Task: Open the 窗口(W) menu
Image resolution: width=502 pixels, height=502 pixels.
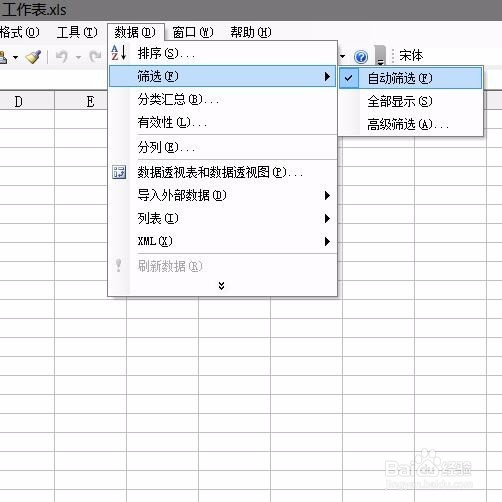Action: pos(193,32)
